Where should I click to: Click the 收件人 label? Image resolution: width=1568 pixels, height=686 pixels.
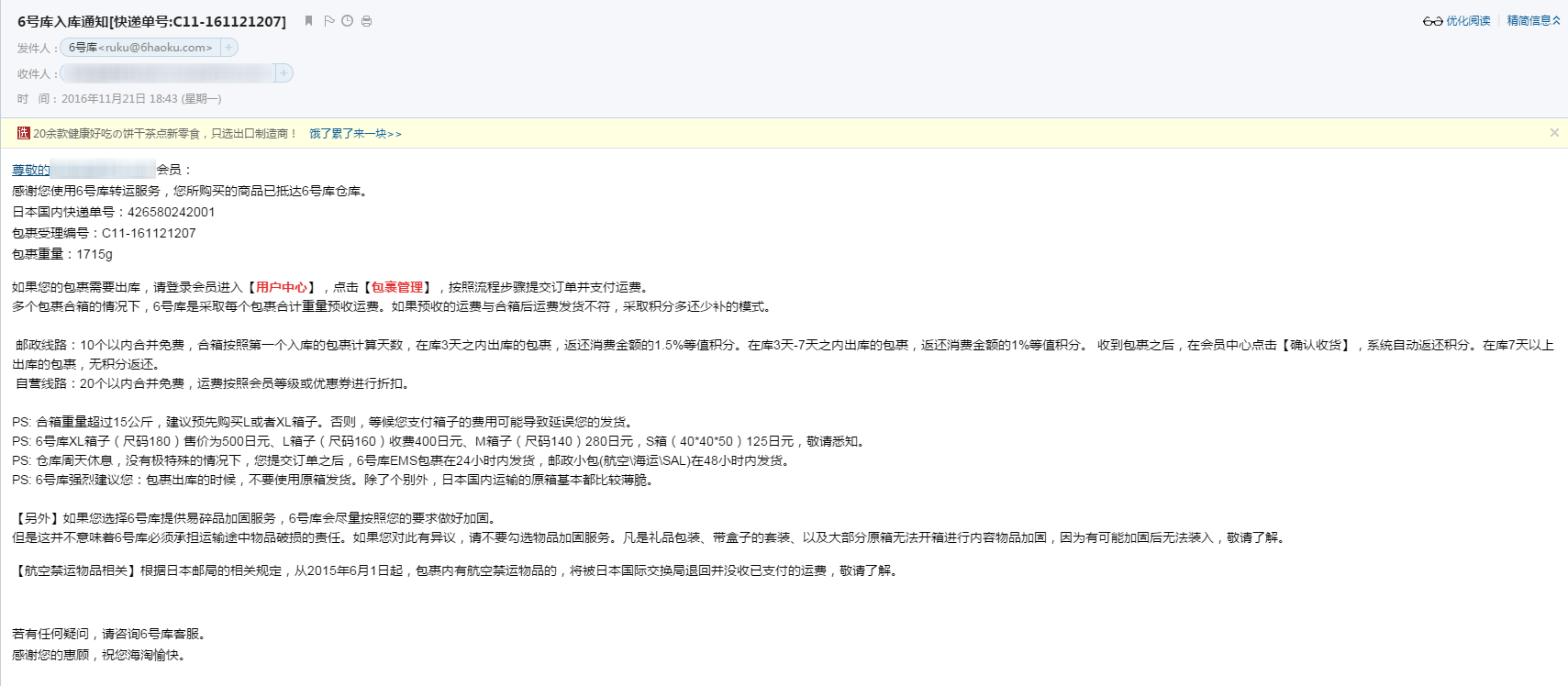click(37, 73)
